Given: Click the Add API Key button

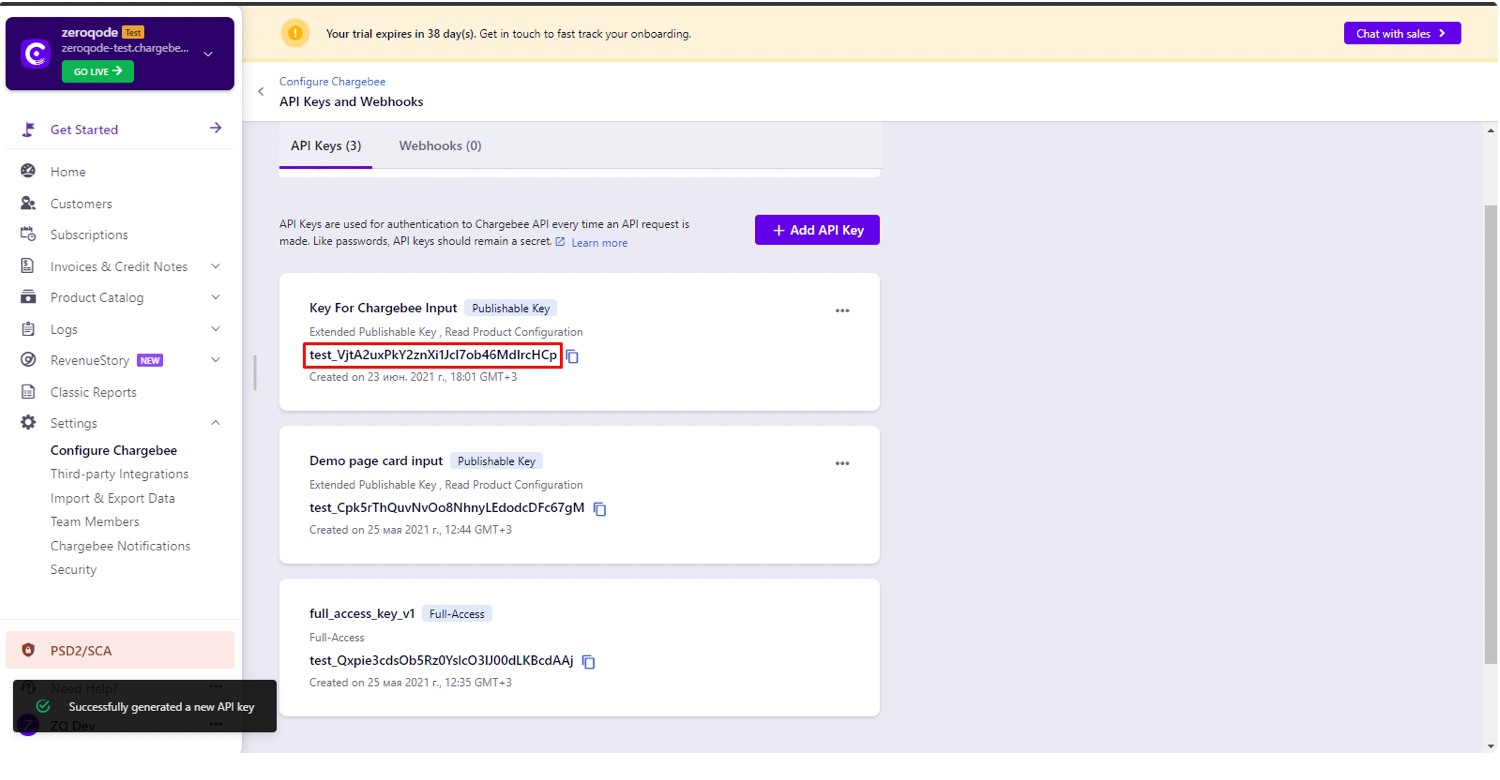Looking at the screenshot, I should [817, 230].
